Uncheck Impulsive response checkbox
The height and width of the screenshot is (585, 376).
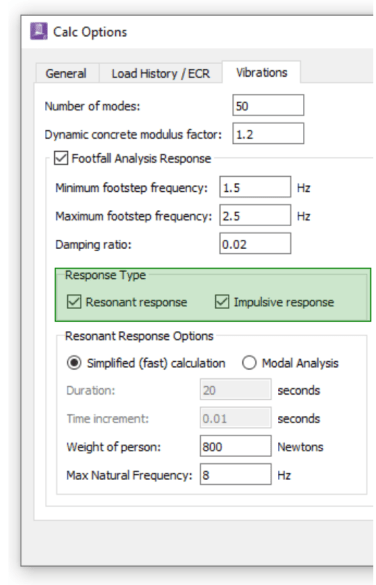coord(222,302)
